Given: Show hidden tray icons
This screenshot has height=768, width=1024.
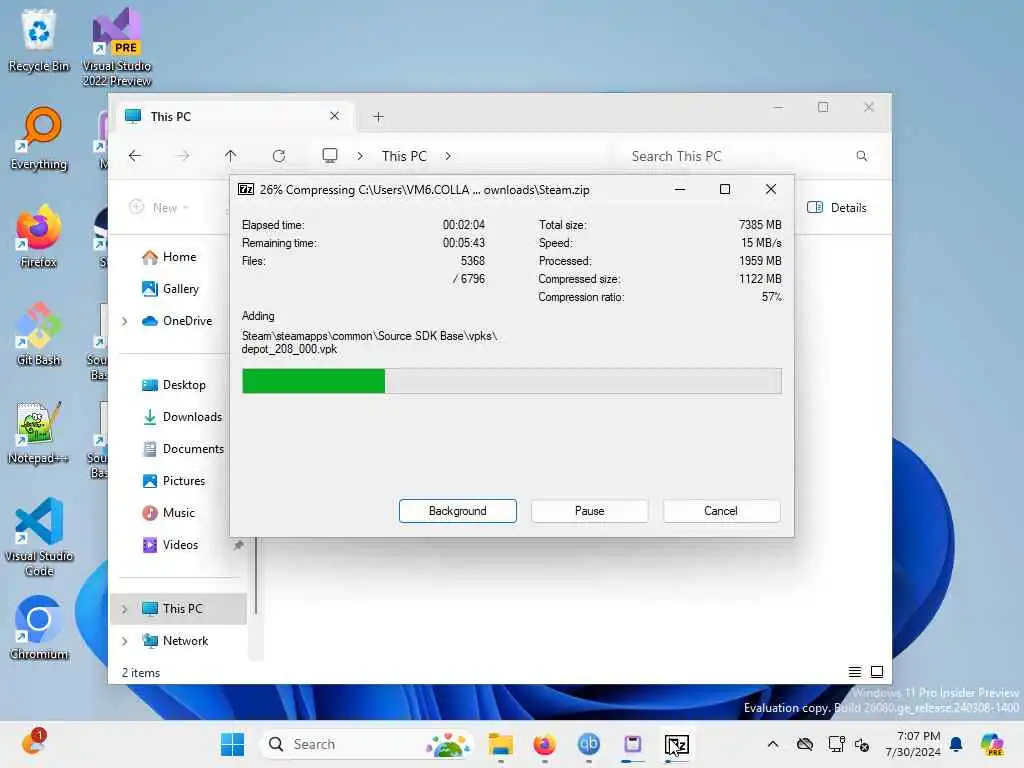Looking at the screenshot, I should pos(773,744).
